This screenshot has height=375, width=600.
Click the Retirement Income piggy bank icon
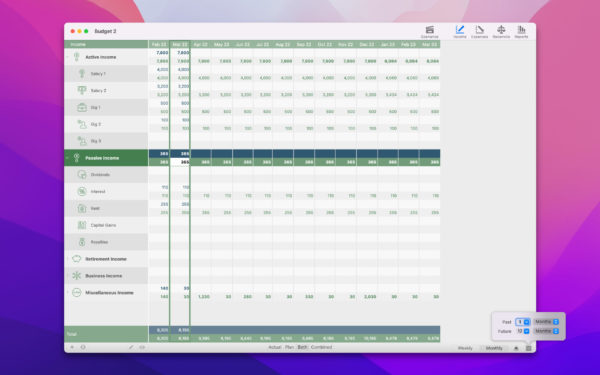pos(77,259)
